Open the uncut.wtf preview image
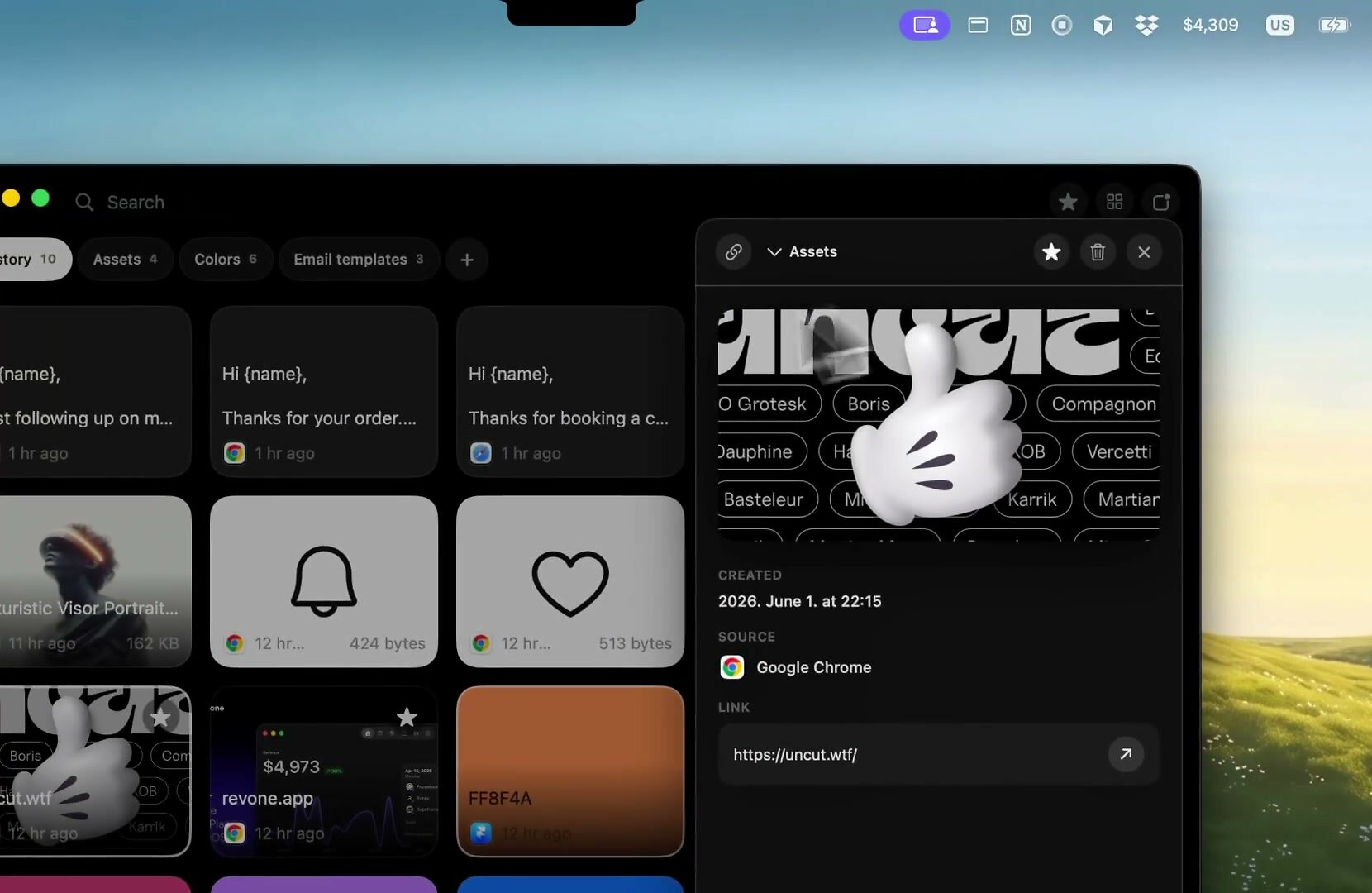This screenshot has height=893, width=1372. (939, 424)
